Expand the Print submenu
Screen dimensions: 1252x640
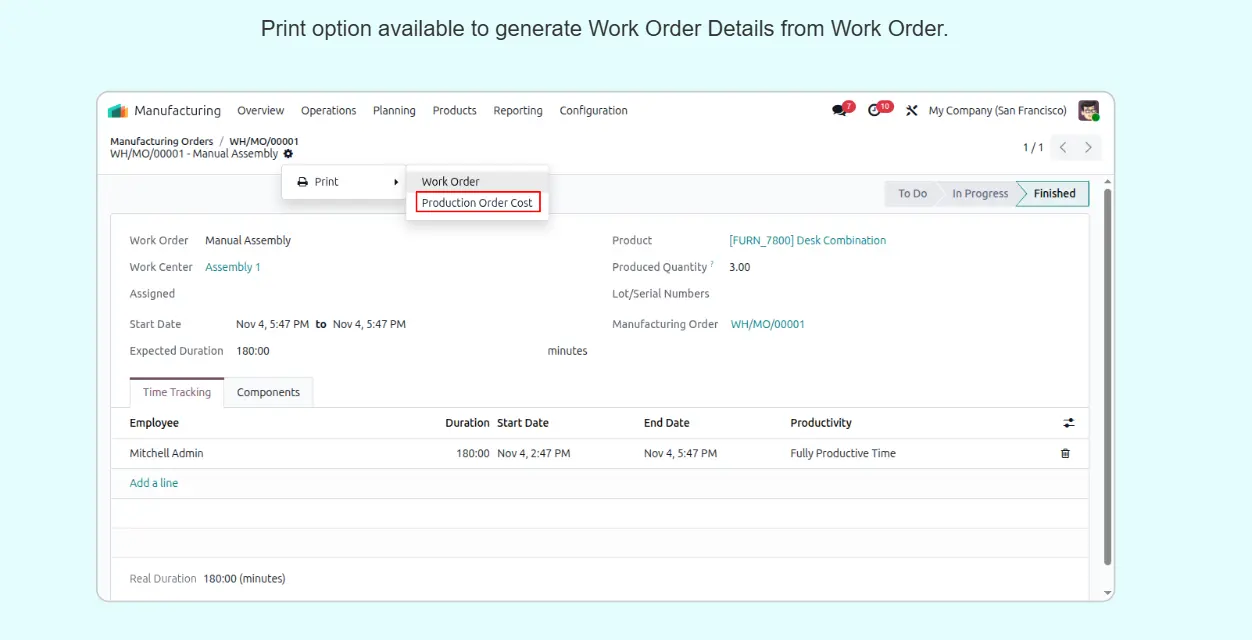tap(343, 182)
